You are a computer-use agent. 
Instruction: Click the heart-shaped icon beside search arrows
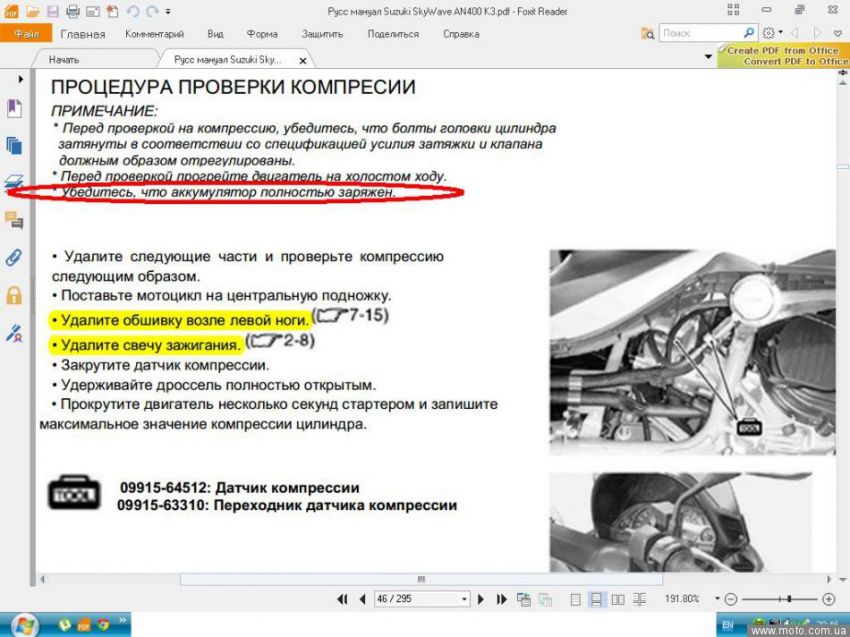coord(837,33)
